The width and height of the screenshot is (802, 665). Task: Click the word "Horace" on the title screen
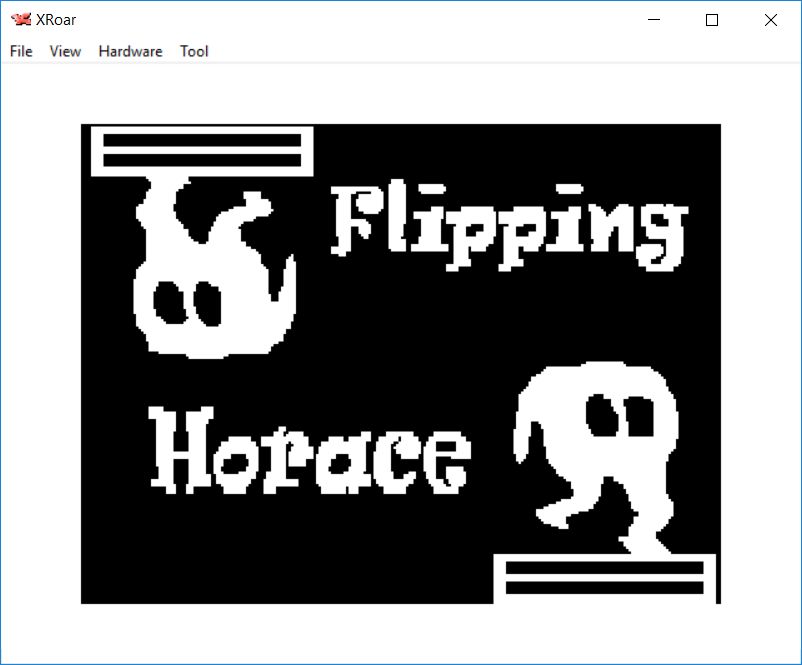308,452
